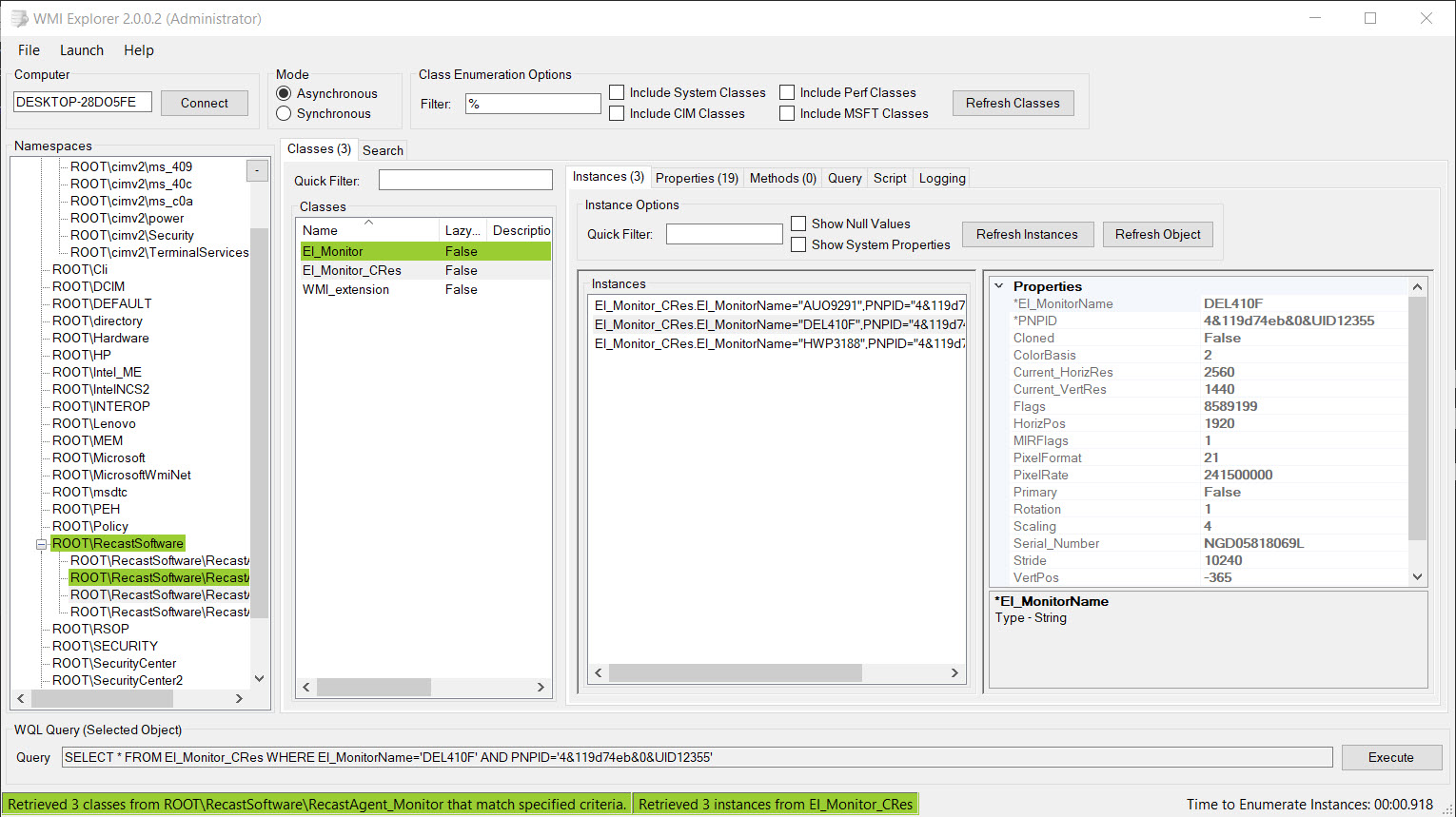This screenshot has width=1456, height=817.
Task: Enable Include Perf Classes checkbox
Action: (x=787, y=92)
